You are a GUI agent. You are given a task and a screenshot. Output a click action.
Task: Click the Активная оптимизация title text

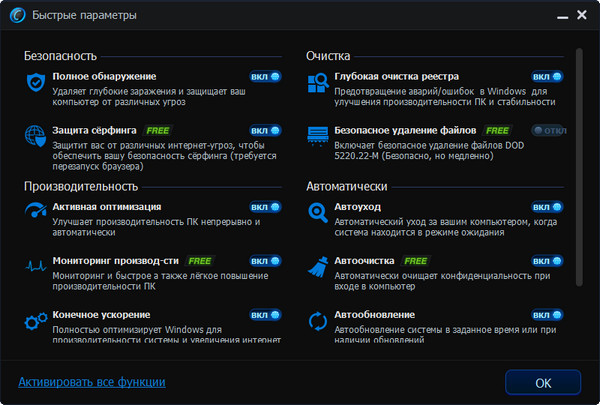(x=107, y=207)
